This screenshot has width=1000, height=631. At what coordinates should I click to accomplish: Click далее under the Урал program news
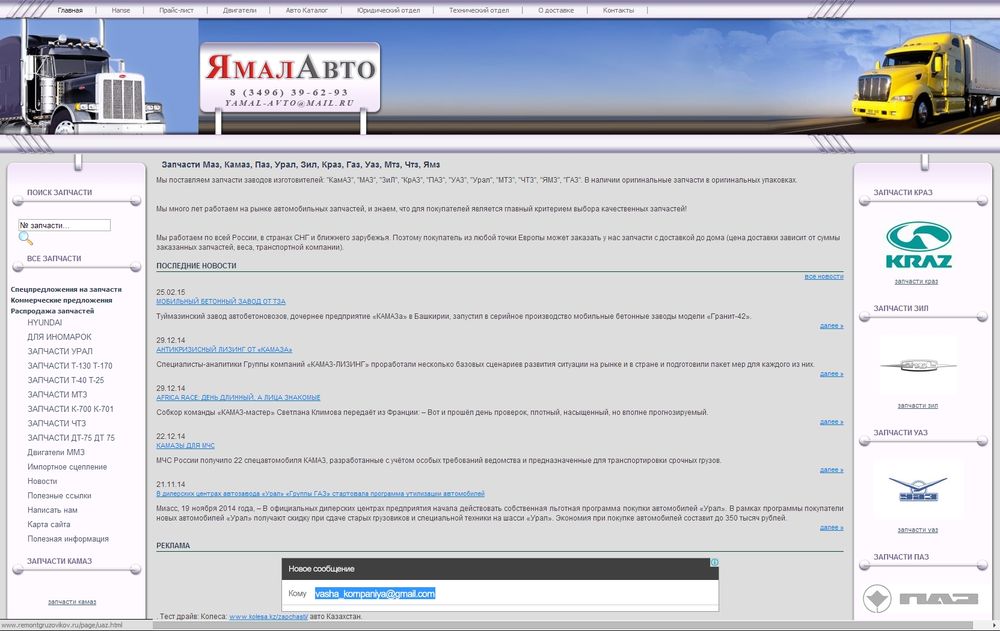click(x=832, y=528)
